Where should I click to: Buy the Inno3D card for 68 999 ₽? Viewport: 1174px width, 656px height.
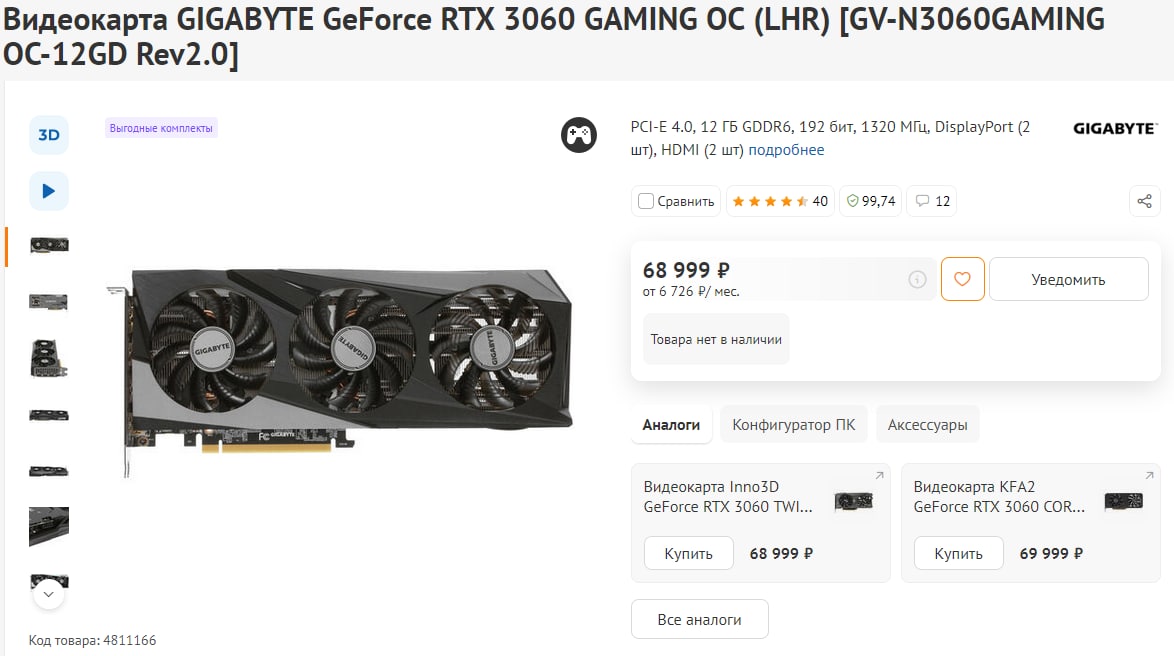click(x=689, y=553)
